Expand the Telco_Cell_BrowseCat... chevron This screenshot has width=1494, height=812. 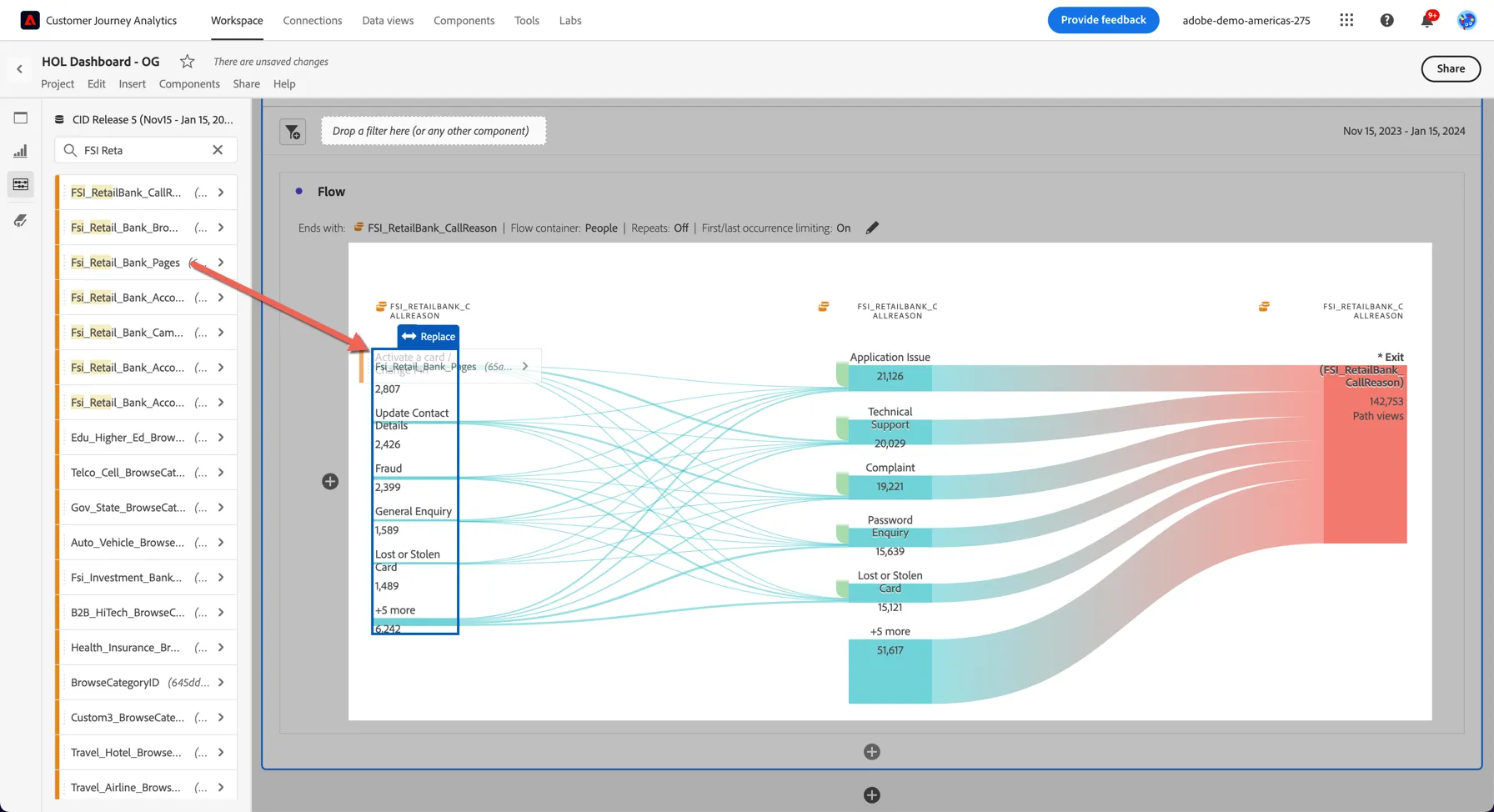coord(221,473)
